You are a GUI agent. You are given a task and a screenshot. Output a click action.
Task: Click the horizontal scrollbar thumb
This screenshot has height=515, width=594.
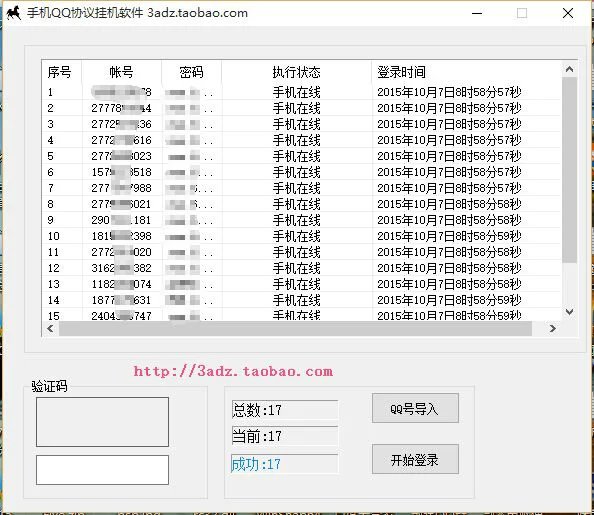pos(295,329)
